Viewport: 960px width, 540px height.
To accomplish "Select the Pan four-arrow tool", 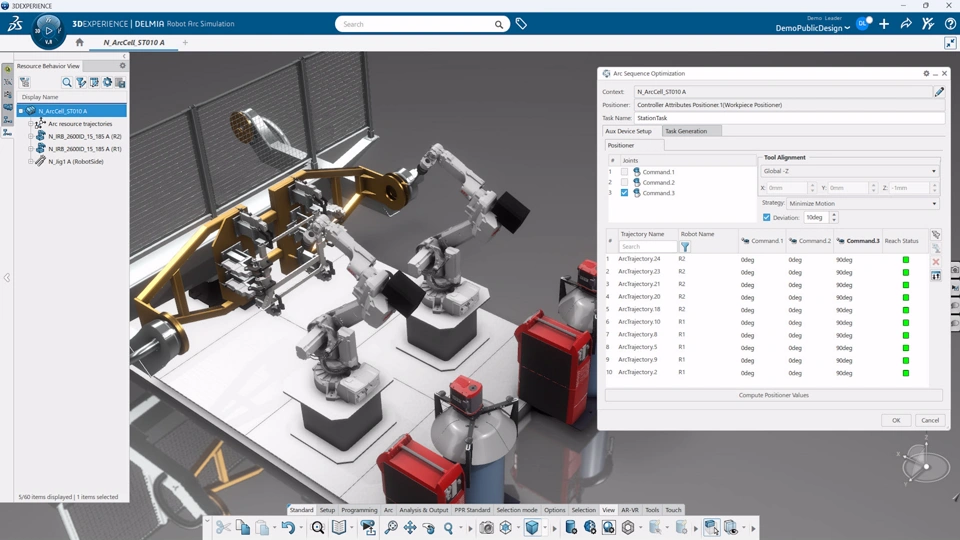I will (410, 527).
